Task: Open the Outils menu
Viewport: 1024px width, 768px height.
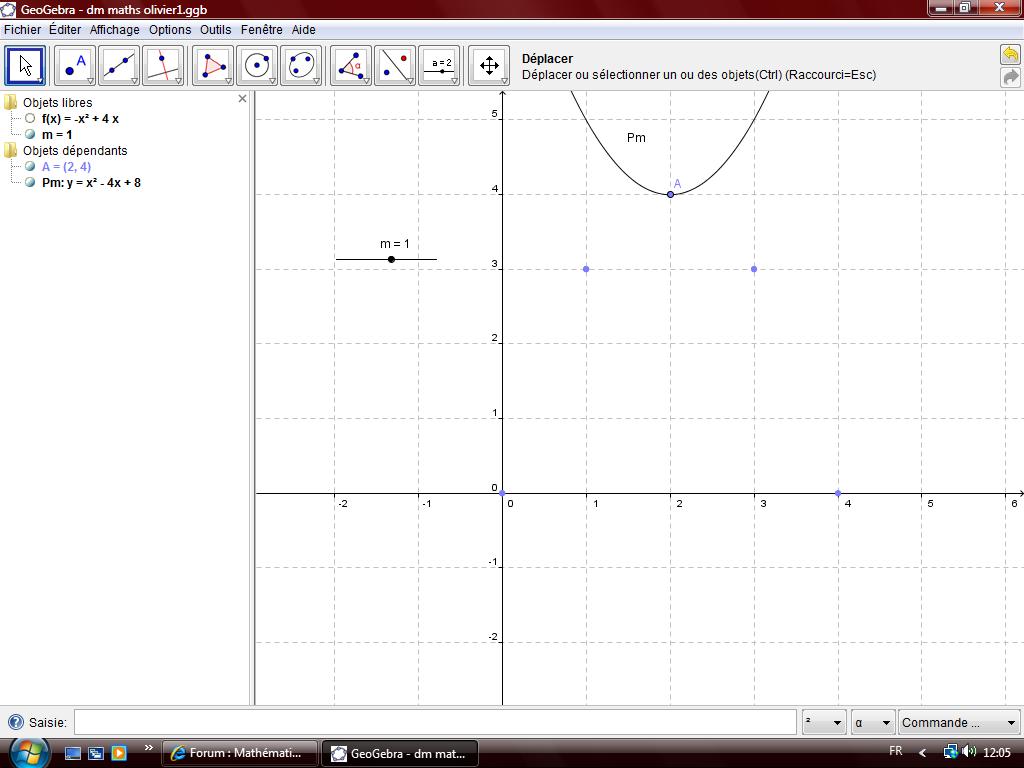Action: pyautogui.click(x=215, y=30)
